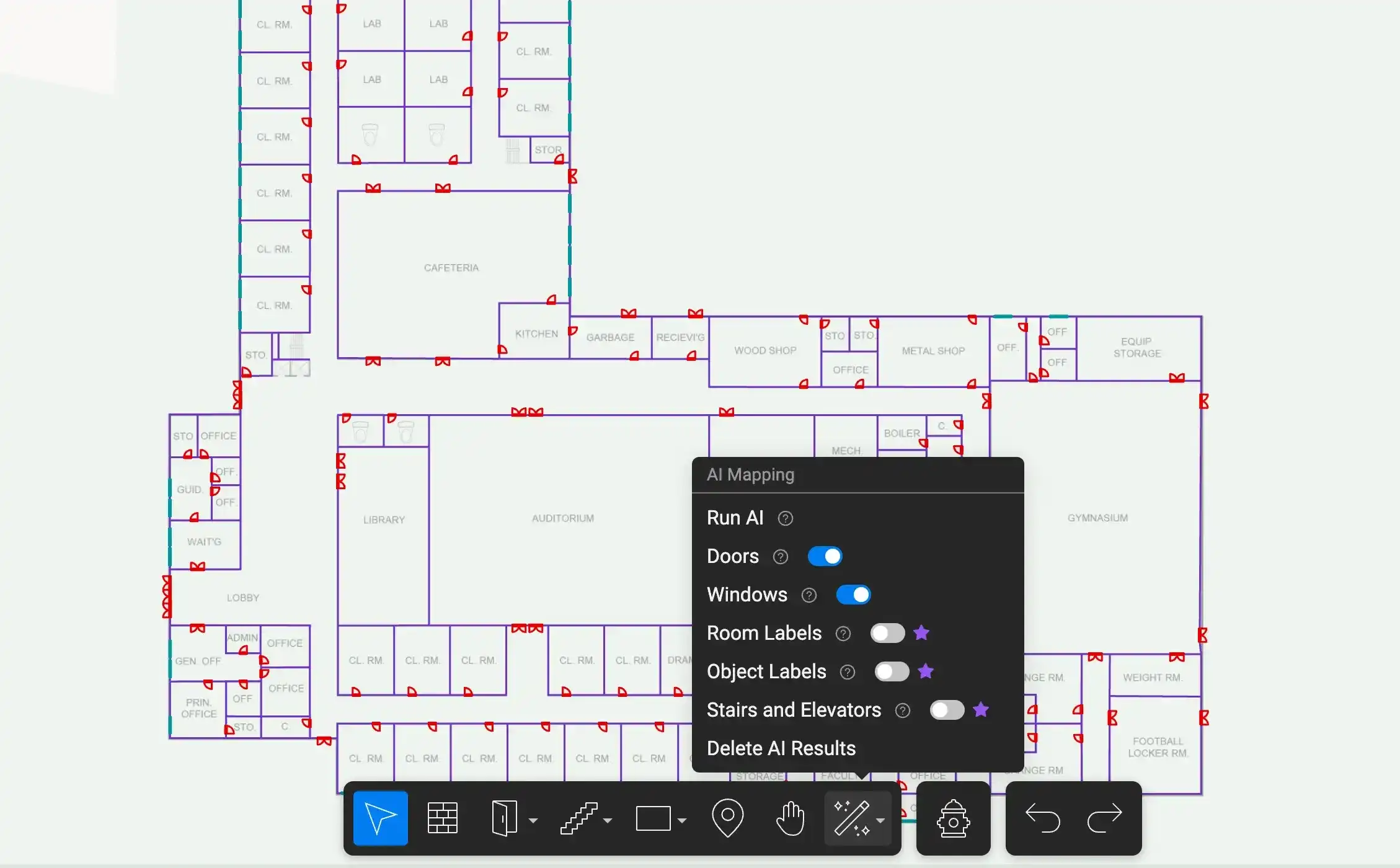
Task: Disable the Doors toggle
Action: click(x=825, y=556)
